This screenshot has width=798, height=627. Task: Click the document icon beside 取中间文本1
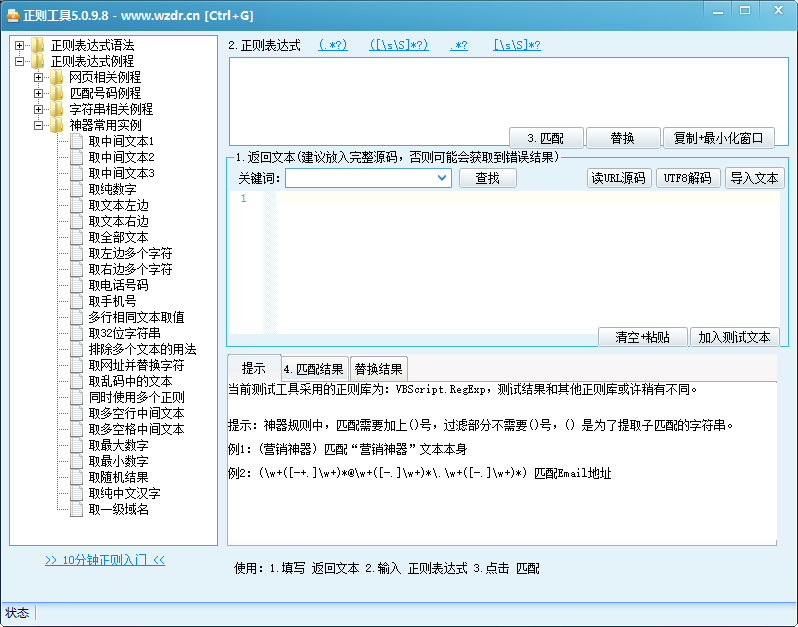[76, 141]
